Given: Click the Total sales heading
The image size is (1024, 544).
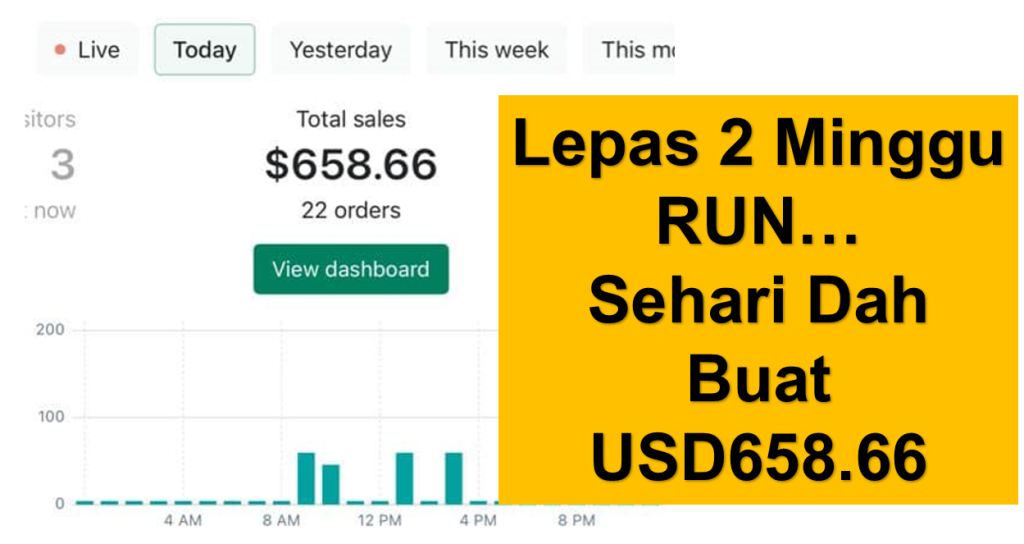Looking at the screenshot, I should pyautogui.click(x=350, y=119).
